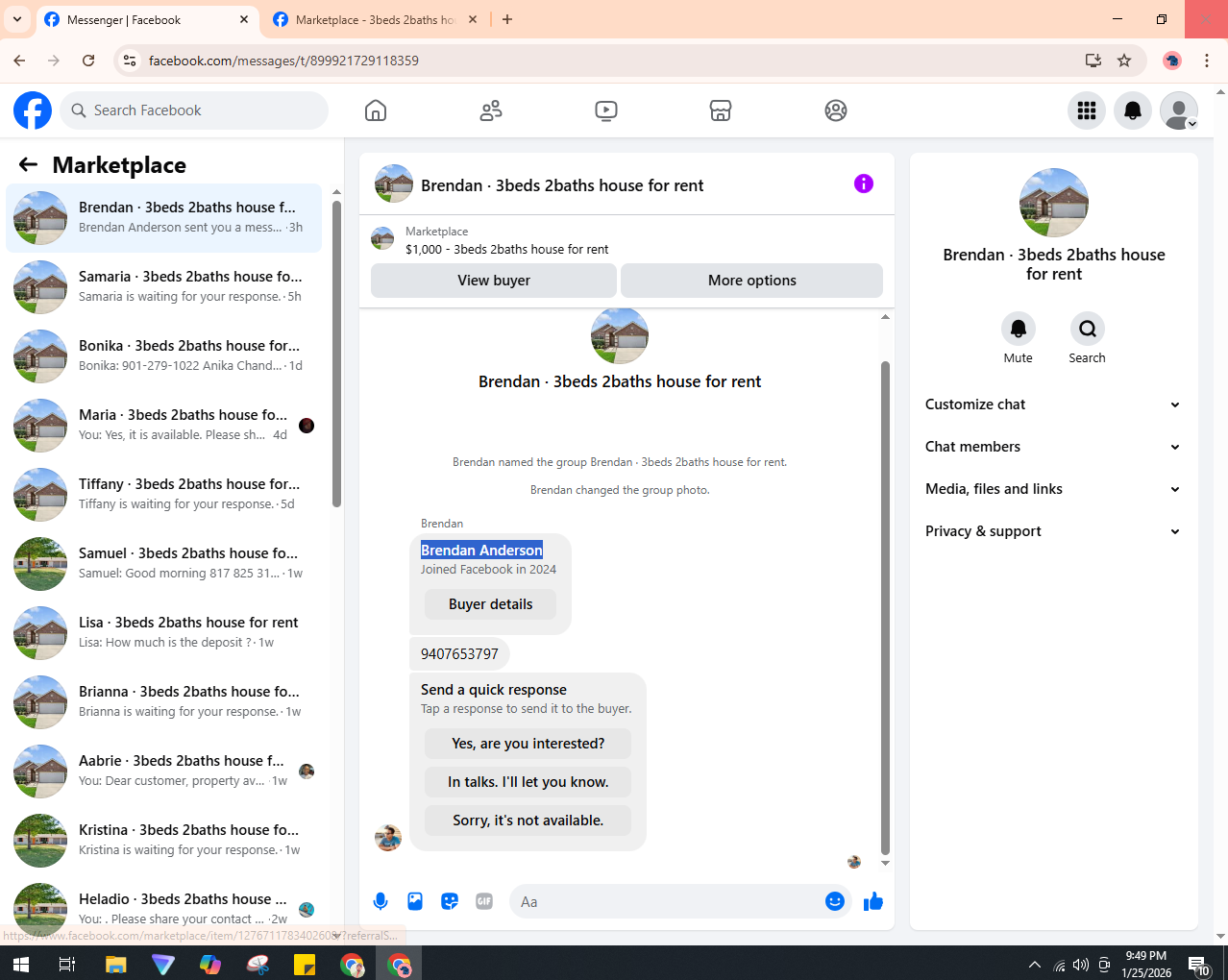Switch to Marketplace 3beds 2baths tab
Image resolution: width=1228 pixels, height=980 pixels.
[x=375, y=19]
